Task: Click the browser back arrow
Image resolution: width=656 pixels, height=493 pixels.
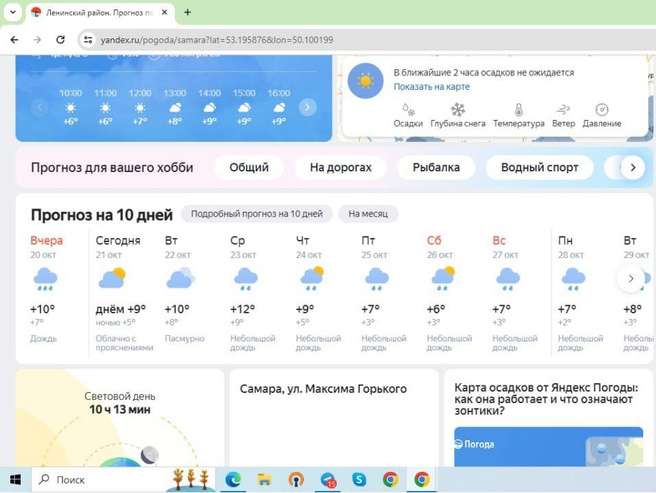Action: [15, 40]
